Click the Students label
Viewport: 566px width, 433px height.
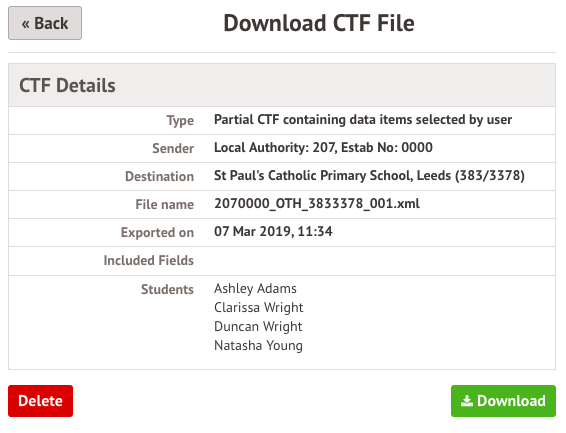tap(167, 289)
